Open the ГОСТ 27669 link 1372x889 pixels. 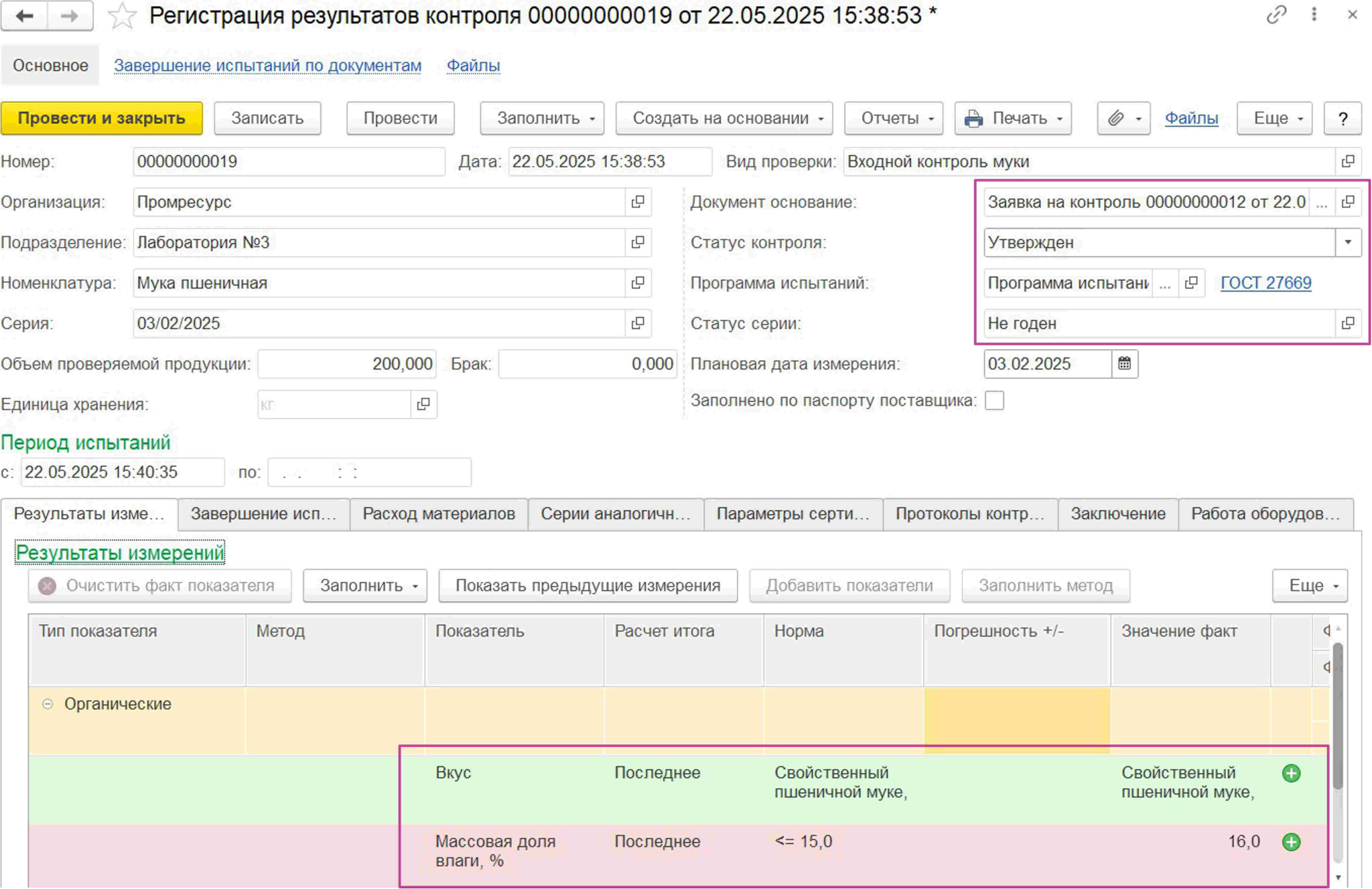pos(1265,283)
